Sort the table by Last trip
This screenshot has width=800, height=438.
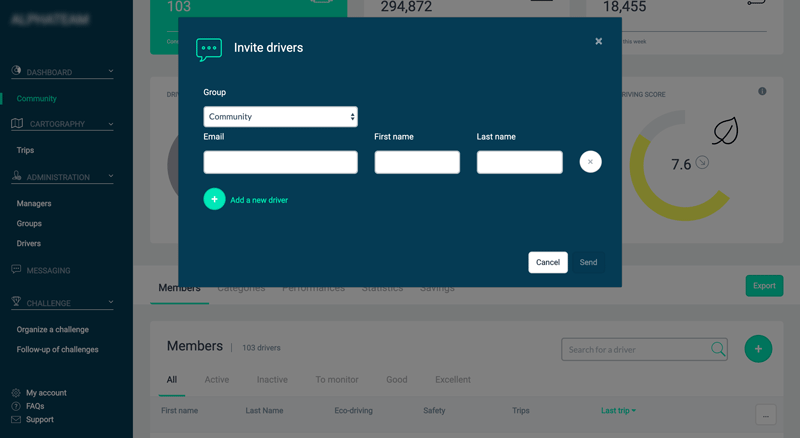618,411
